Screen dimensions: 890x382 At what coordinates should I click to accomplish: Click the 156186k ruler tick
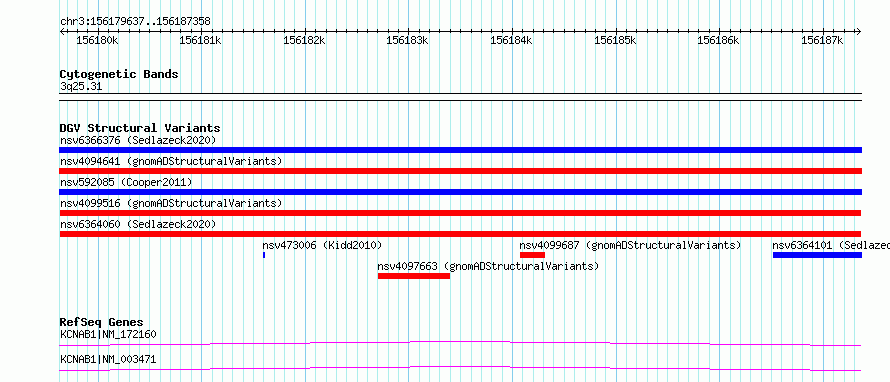(719, 40)
